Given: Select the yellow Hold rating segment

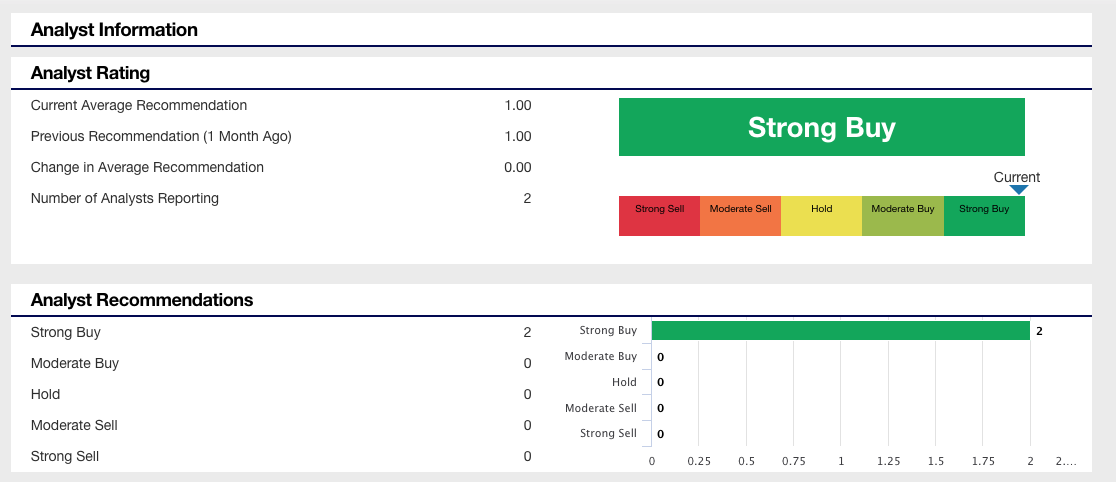Looking at the screenshot, I should (821, 216).
